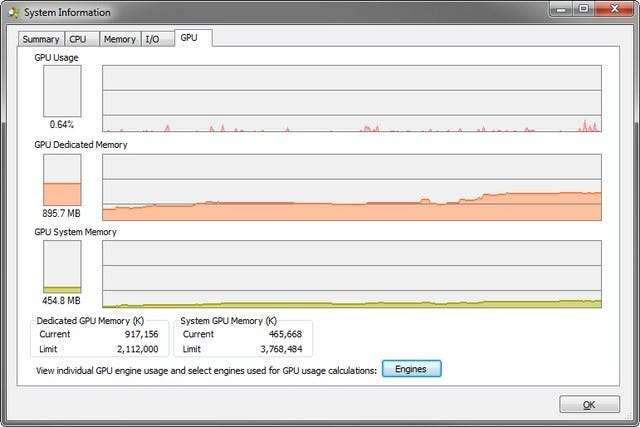Click the 454.8 MB value
The width and height of the screenshot is (640, 427).
click(62, 300)
